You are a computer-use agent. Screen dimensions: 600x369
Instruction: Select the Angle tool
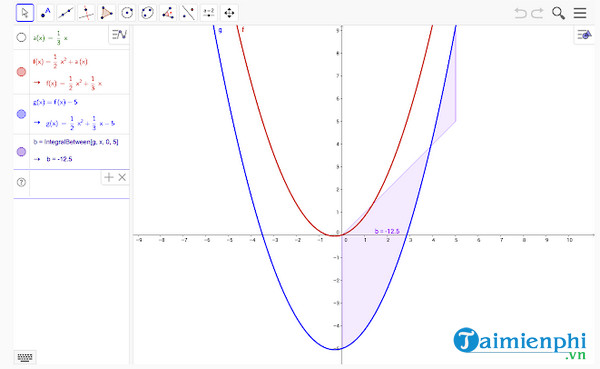click(168, 13)
